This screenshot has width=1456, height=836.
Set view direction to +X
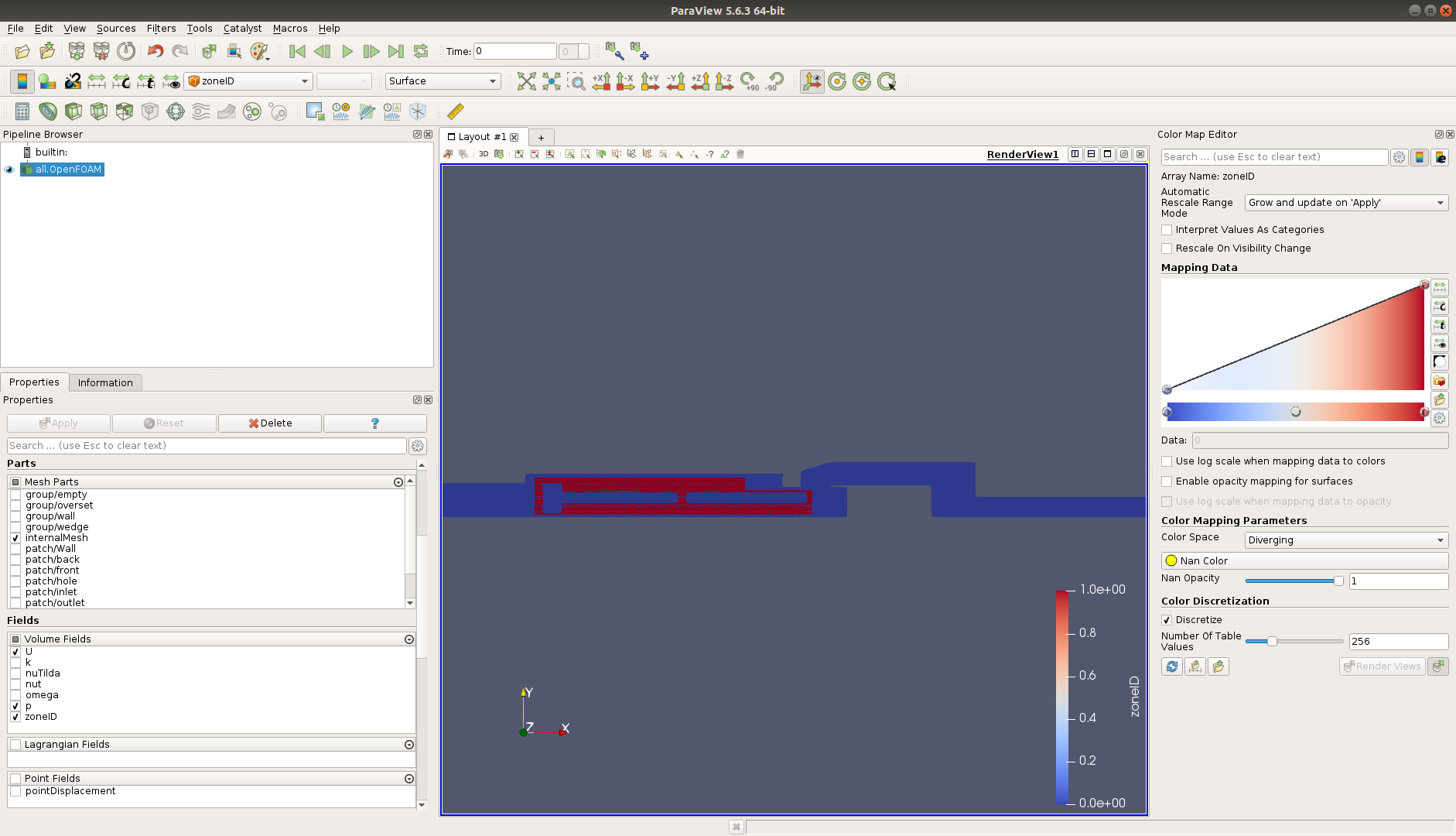point(601,81)
